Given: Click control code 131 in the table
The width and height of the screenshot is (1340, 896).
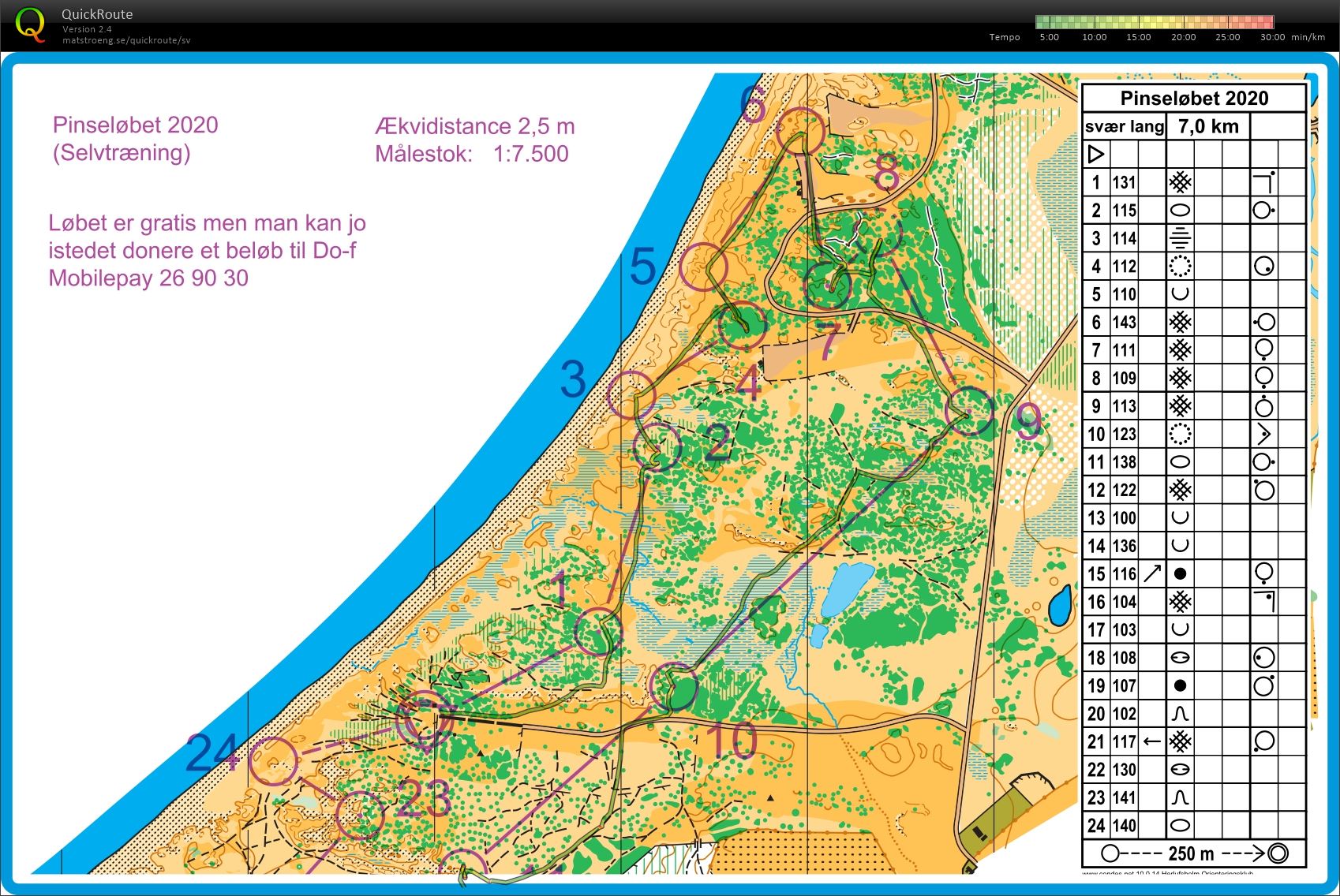Looking at the screenshot, I should click(x=1125, y=183).
